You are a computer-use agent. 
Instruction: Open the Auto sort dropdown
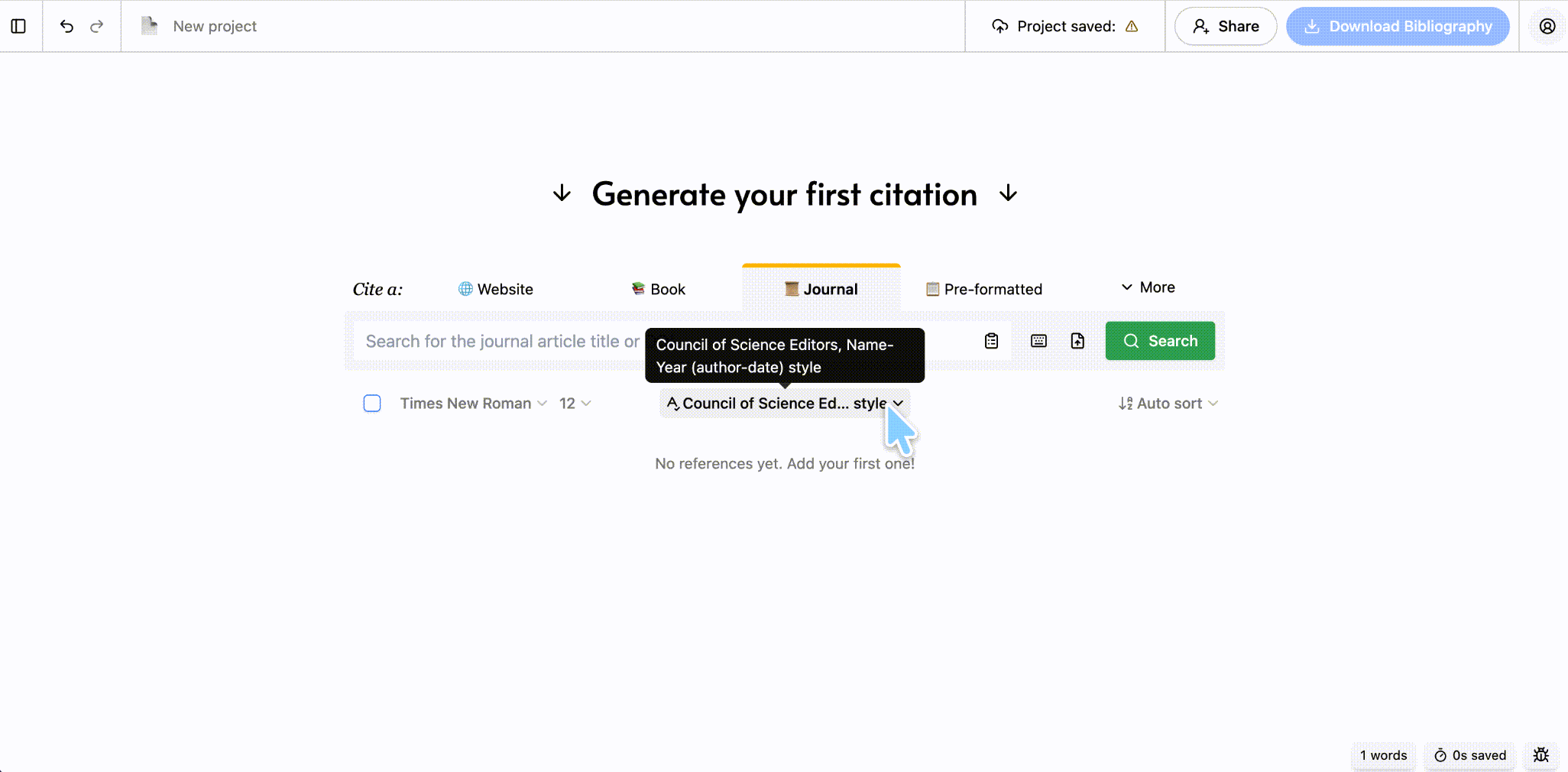(x=1168, y=403)
